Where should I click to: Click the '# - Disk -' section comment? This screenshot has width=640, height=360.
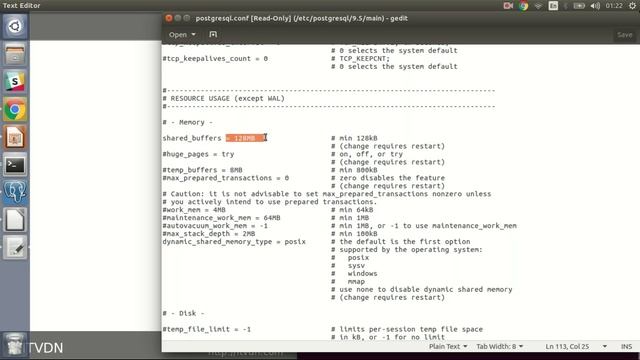(183, 313)
